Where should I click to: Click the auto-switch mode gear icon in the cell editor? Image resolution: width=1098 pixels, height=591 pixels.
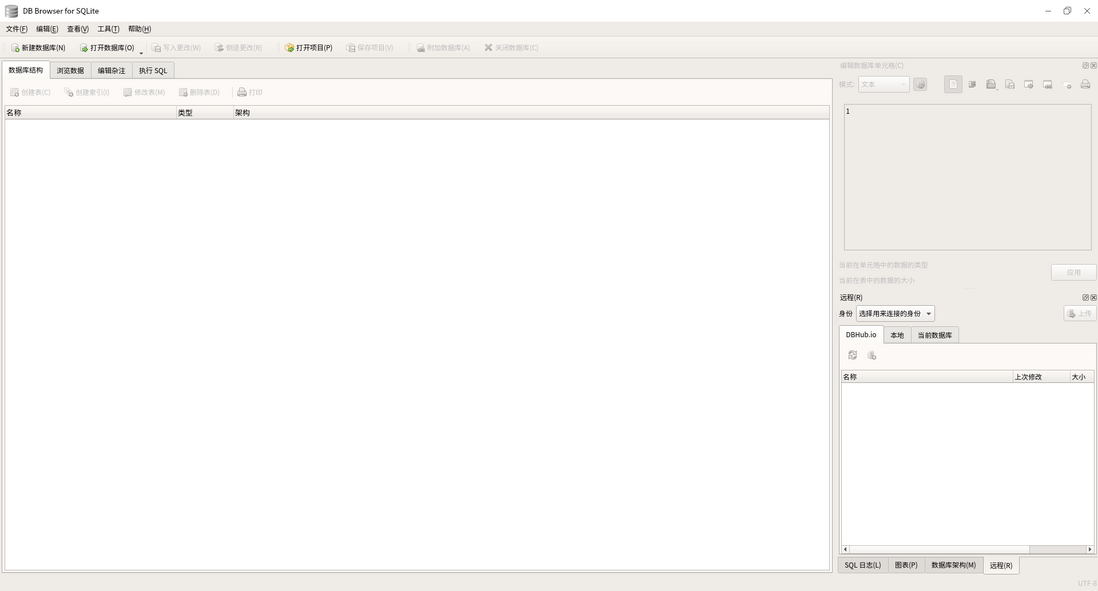pos(920,85)
